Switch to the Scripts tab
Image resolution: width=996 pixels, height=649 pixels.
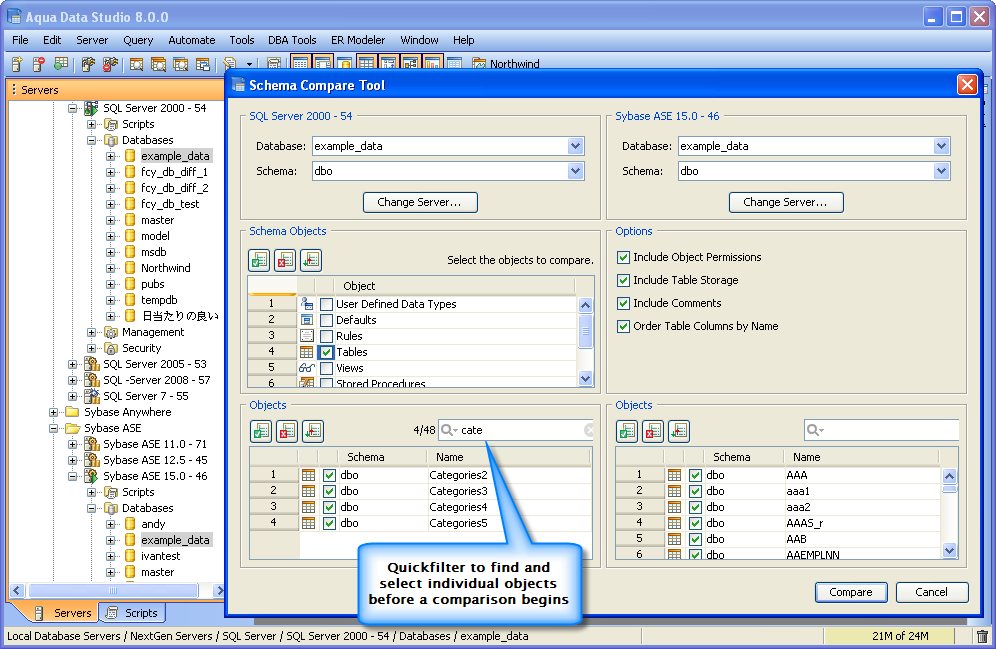tap(132, 613)
